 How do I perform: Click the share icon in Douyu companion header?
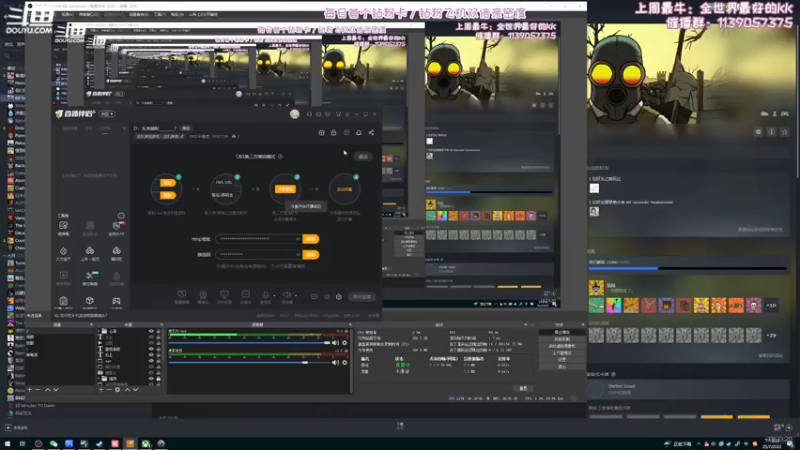coord(371,133)
